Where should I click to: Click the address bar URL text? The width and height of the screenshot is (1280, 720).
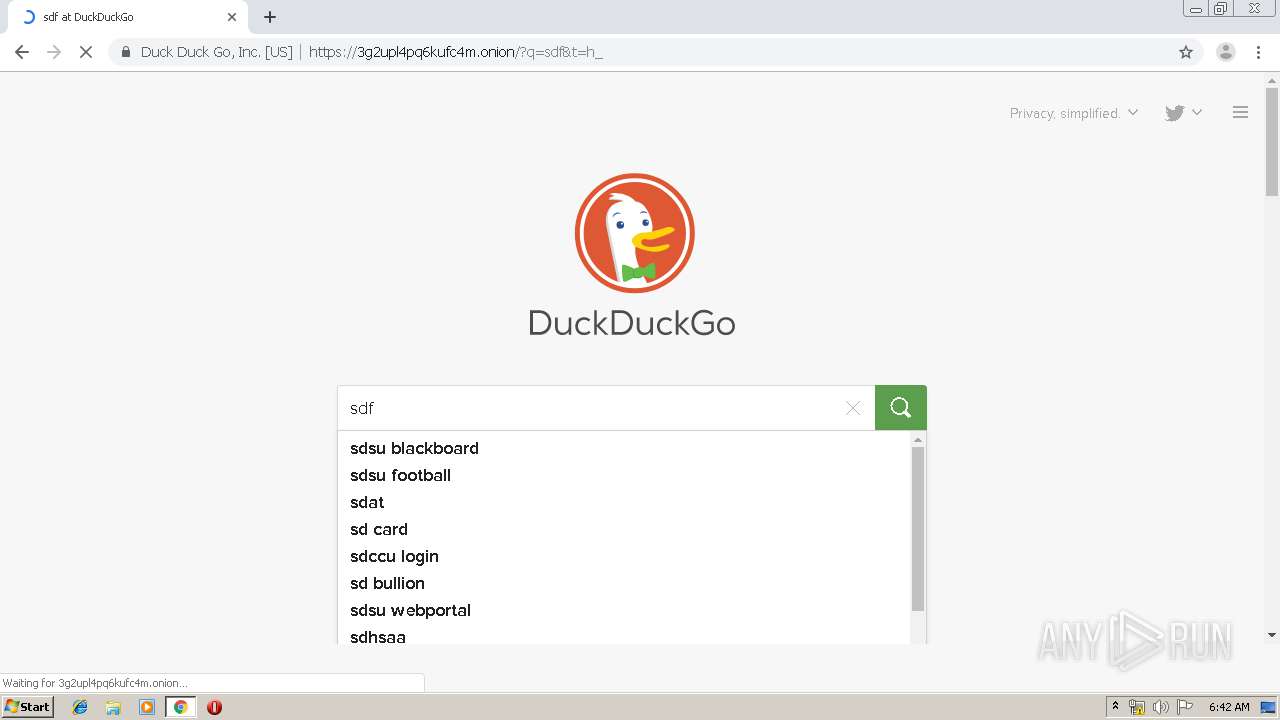455,52
